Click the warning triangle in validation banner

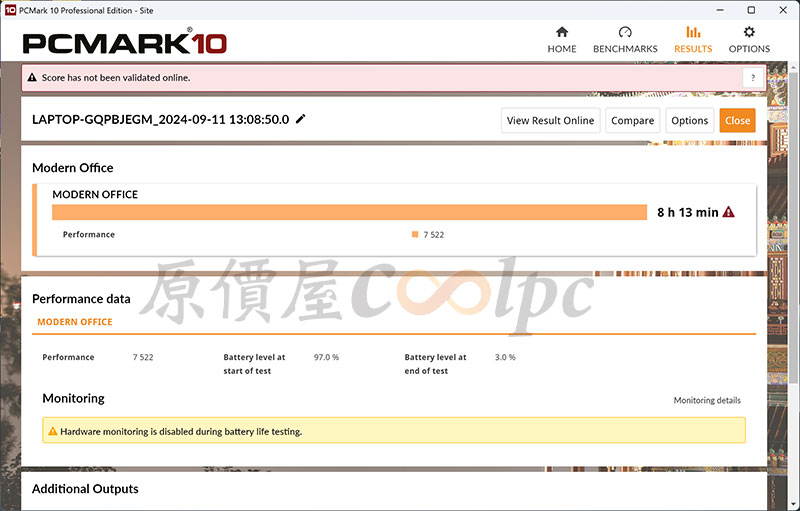pos(32,78)
